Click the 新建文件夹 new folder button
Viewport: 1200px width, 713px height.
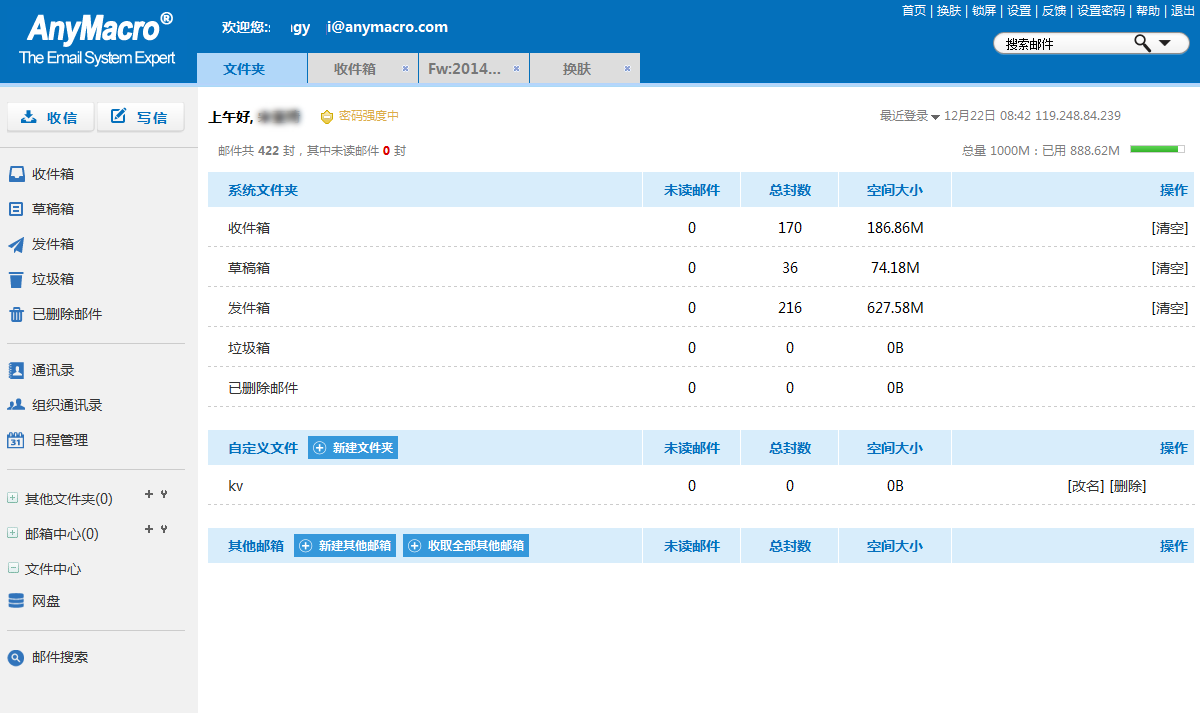353,448
